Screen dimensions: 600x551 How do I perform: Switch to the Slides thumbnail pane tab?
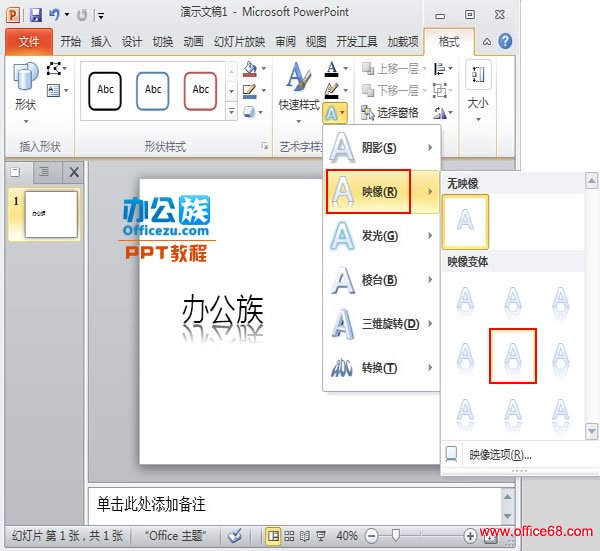[x=16, y=172]
